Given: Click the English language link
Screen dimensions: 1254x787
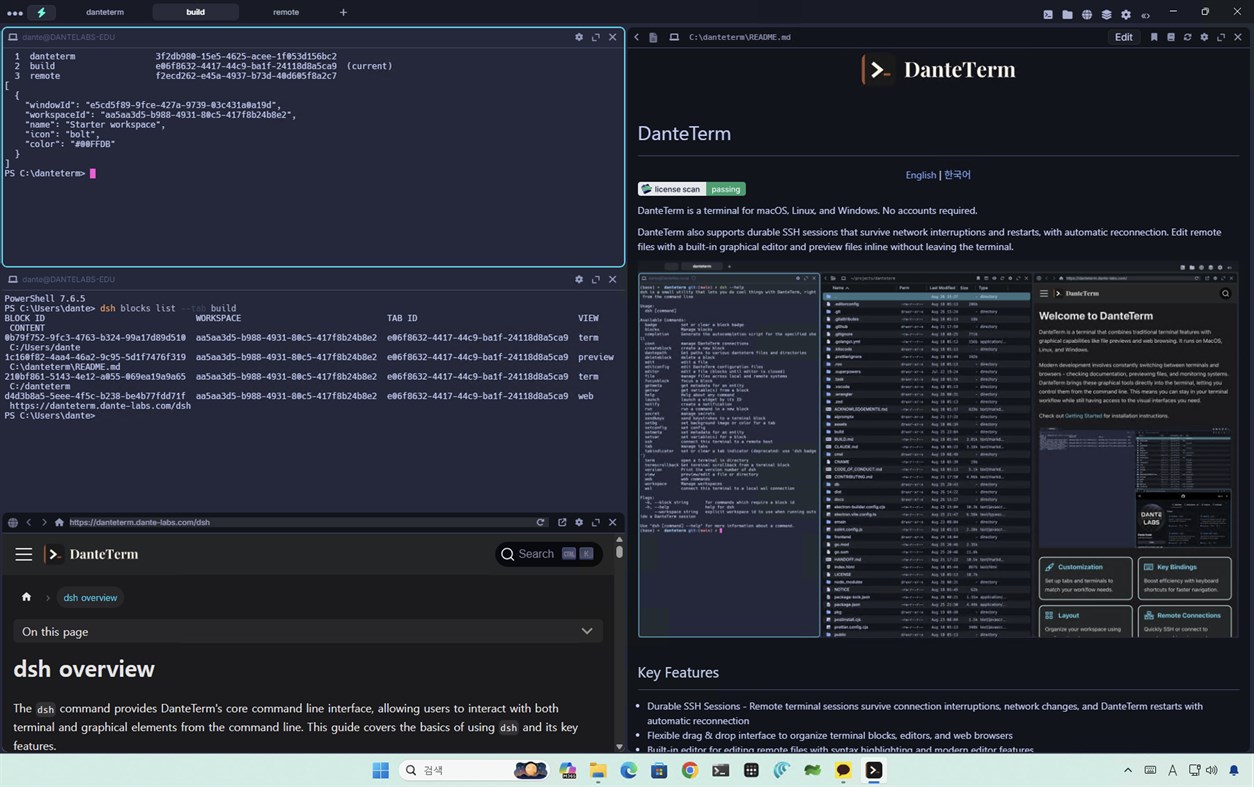Looking at the screenshot, I should point(921,175).
